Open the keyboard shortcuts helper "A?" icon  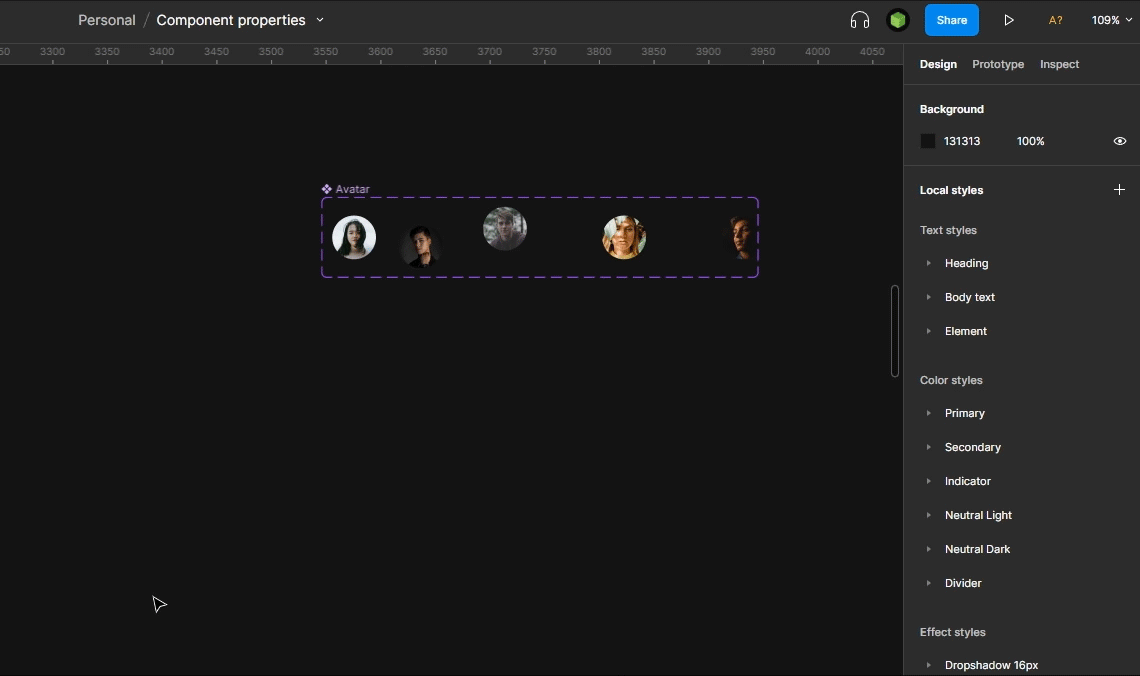tap(1054, 19)
